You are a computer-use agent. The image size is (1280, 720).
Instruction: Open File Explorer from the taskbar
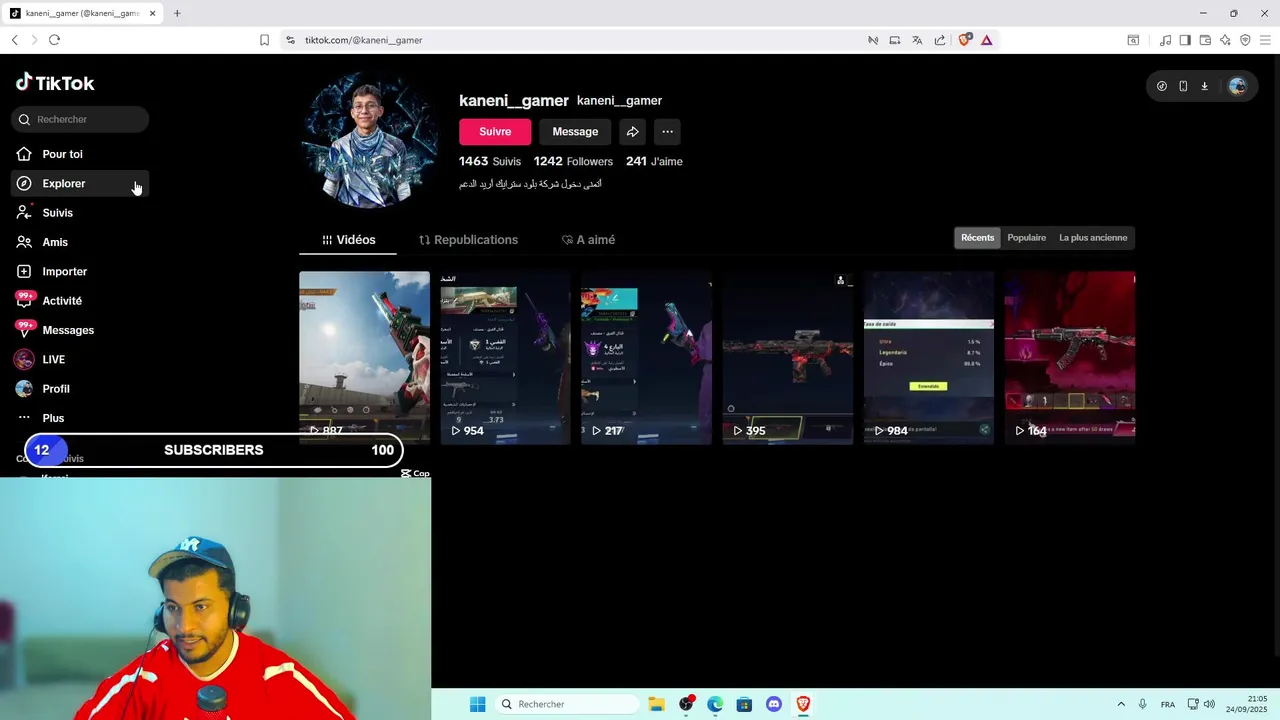(x=657, y=704)
